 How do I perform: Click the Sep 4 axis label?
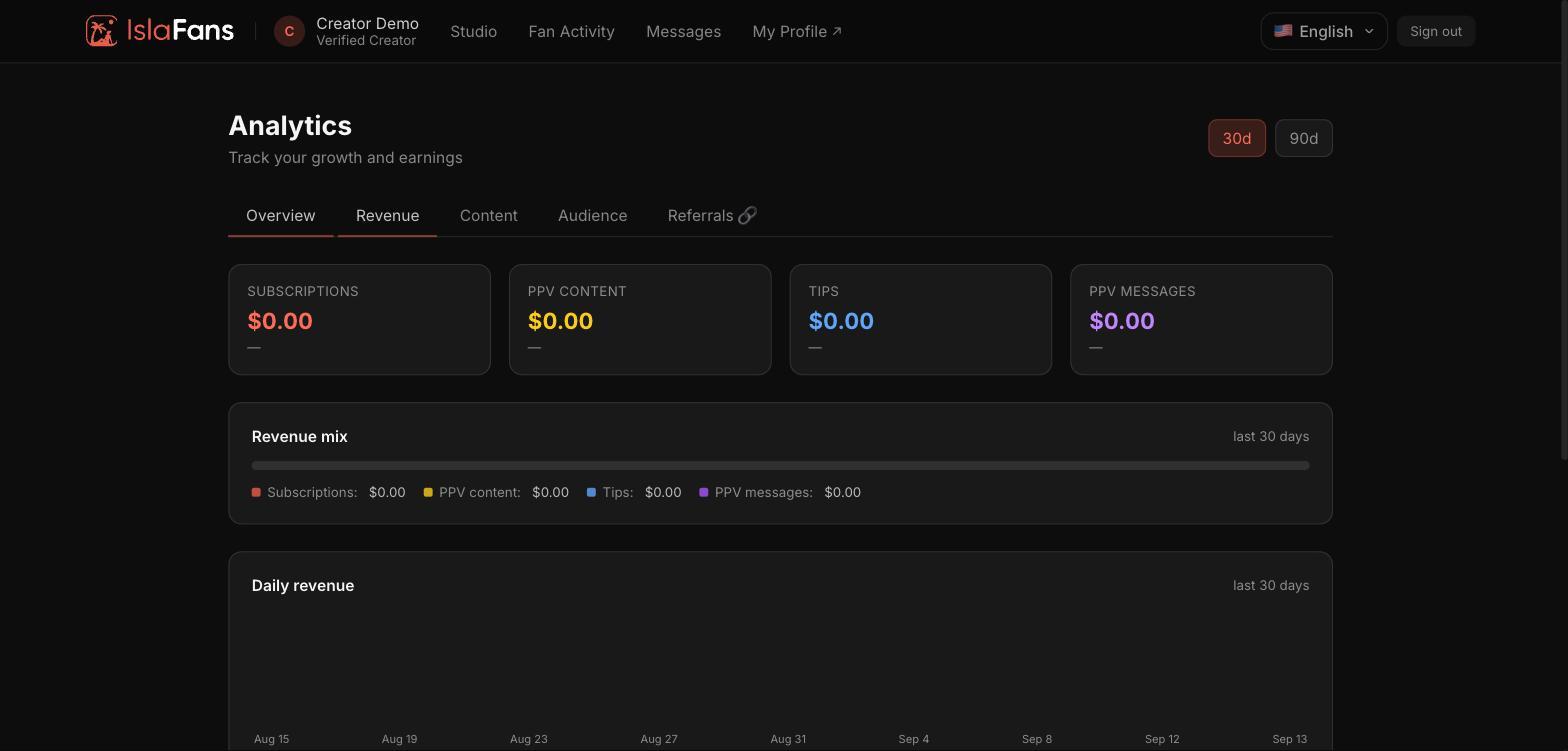914,740
